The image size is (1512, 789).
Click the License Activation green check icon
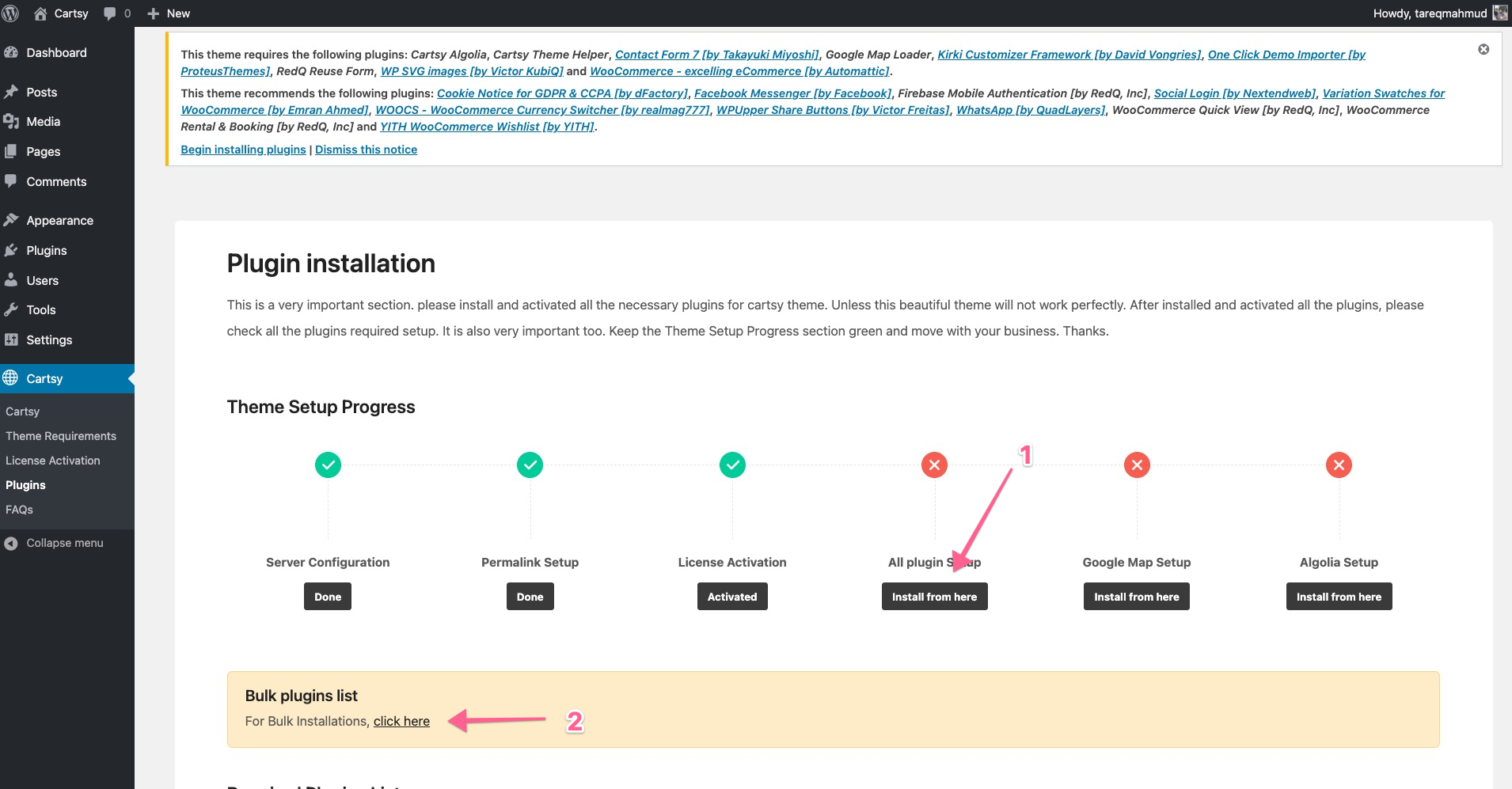point(732,465)
